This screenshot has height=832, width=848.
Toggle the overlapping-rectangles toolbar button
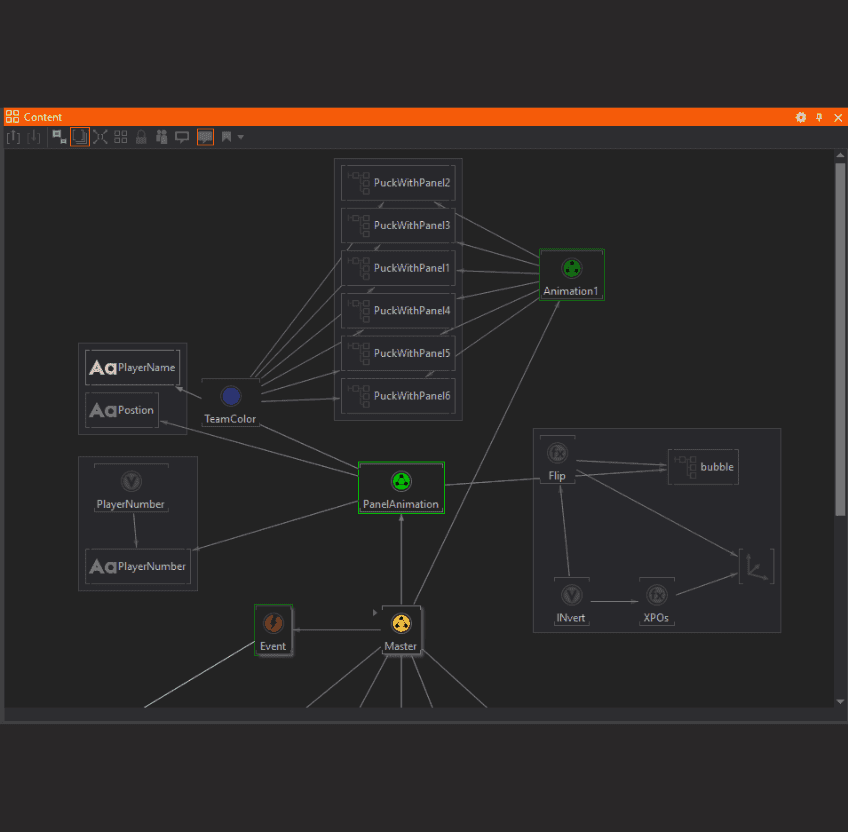59,137
